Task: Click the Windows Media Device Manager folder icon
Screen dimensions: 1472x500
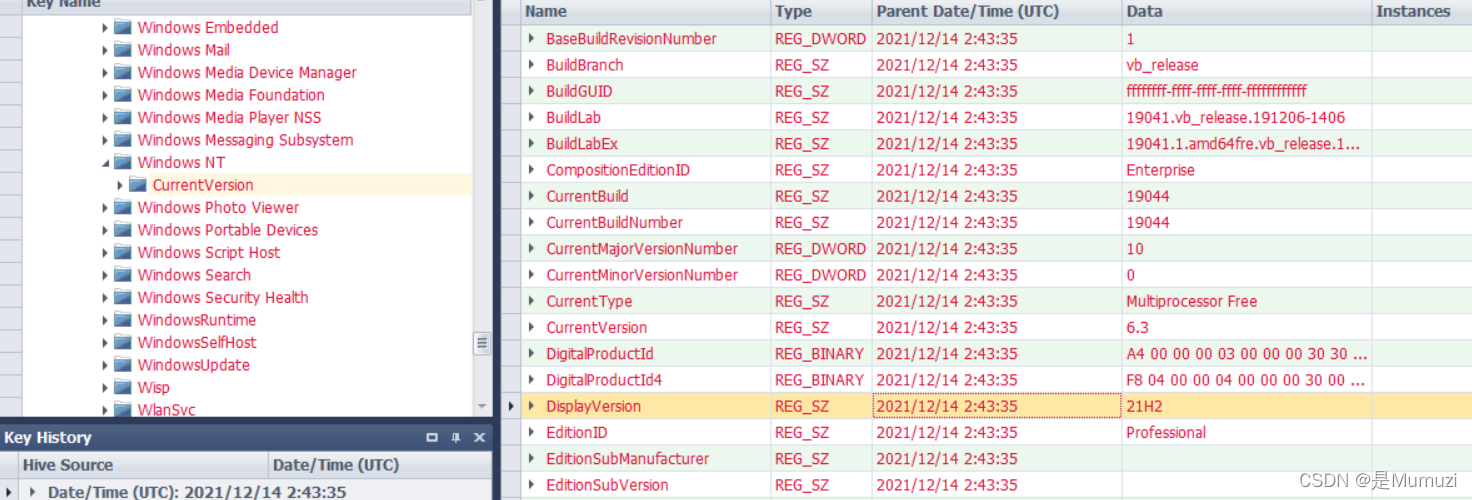Action: (123, 72)
